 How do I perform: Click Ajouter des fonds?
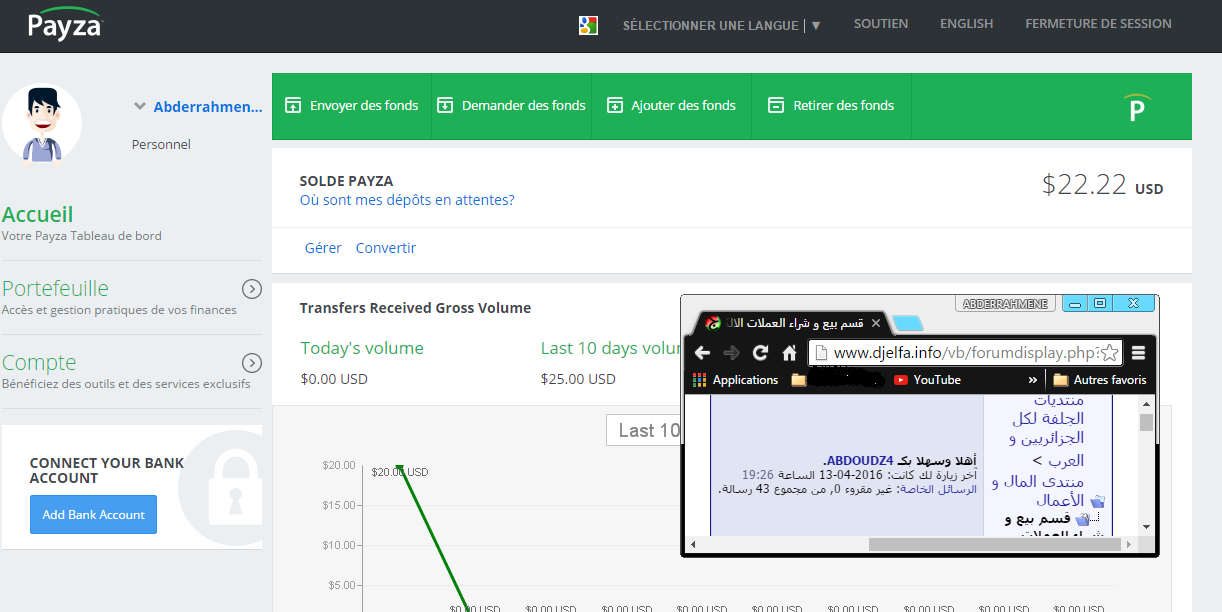pyautogui.click(x=671, y=106)
